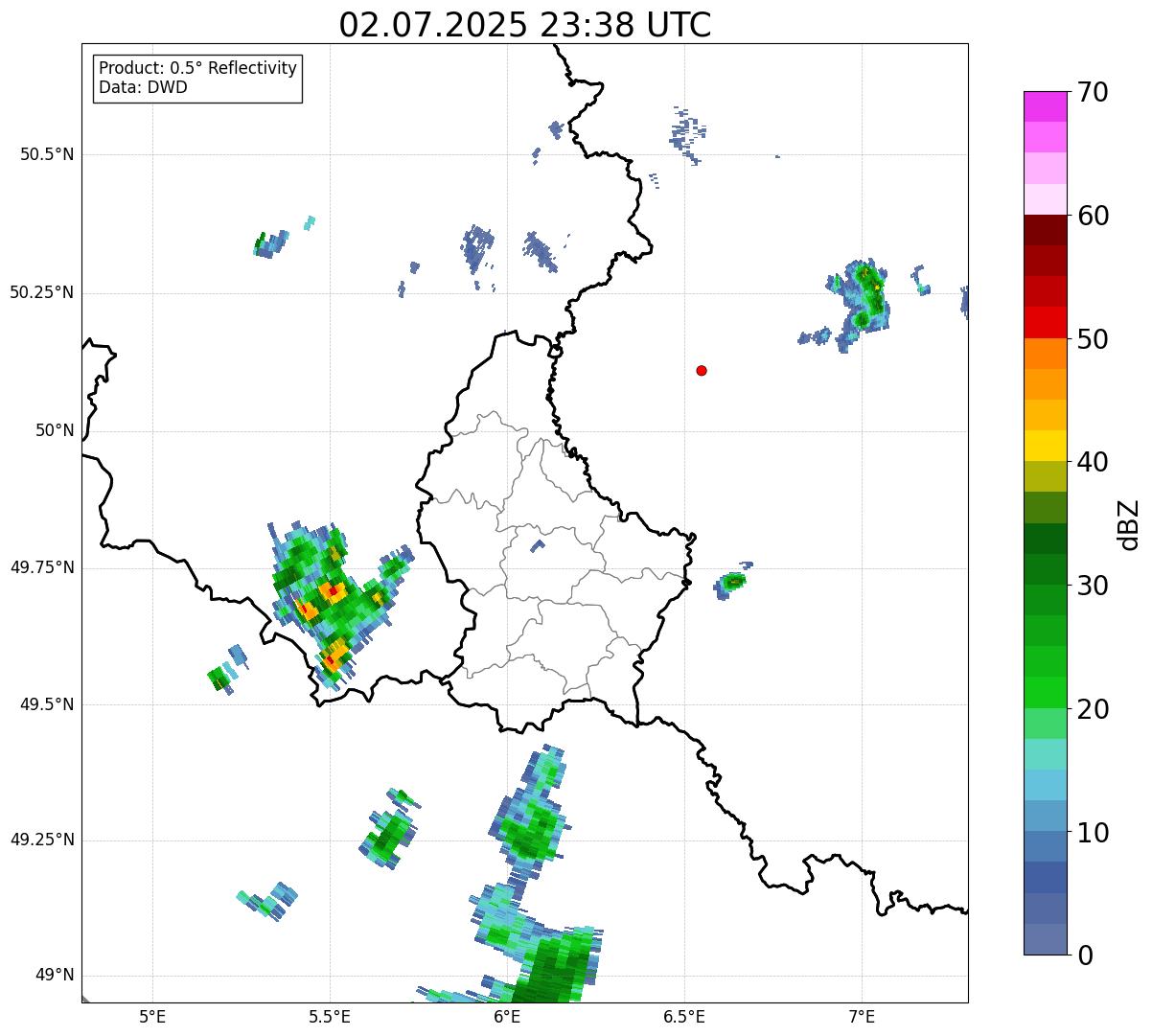This screenshot has width=1152, height=1036.
Task: Click the 49°N latitude label
Action: [x=55, y=975]
